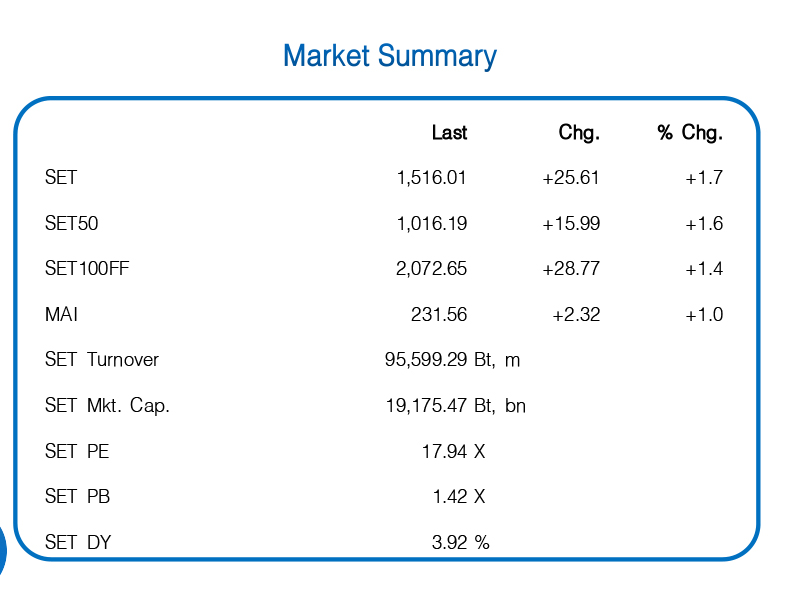This screenshot has height=595, width=793.
Task: Click the Chg. column header
Action: tap(579, 133)
